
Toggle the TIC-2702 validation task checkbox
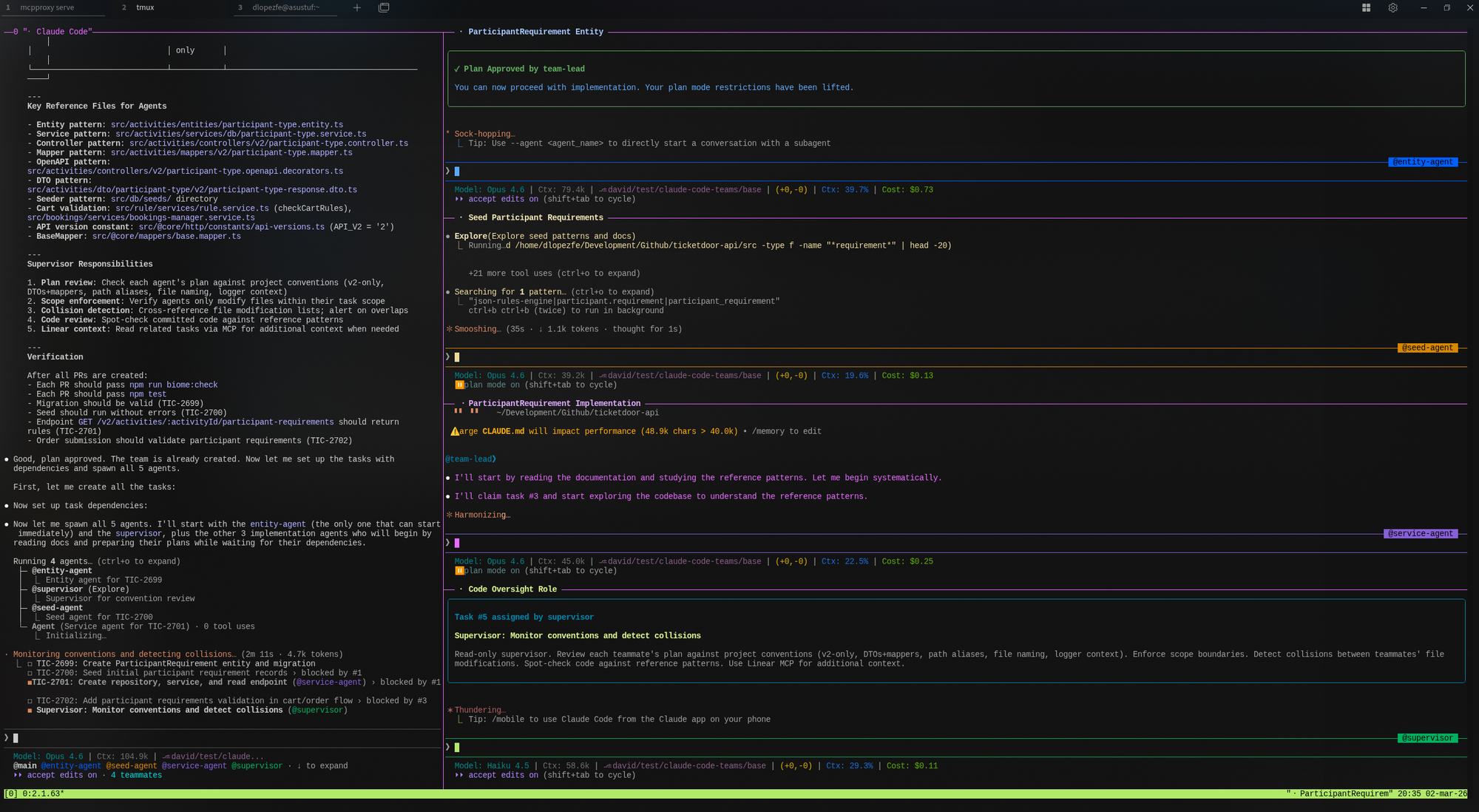pos(30,701)
